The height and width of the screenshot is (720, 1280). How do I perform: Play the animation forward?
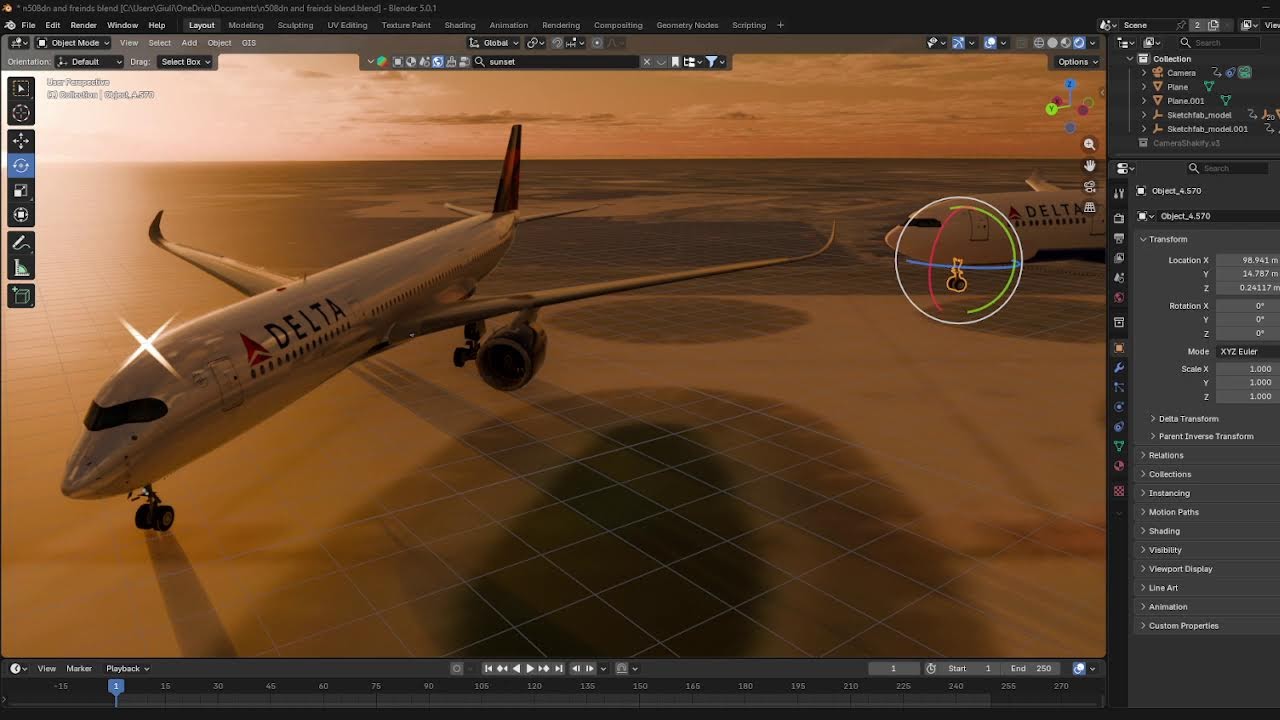530,668
